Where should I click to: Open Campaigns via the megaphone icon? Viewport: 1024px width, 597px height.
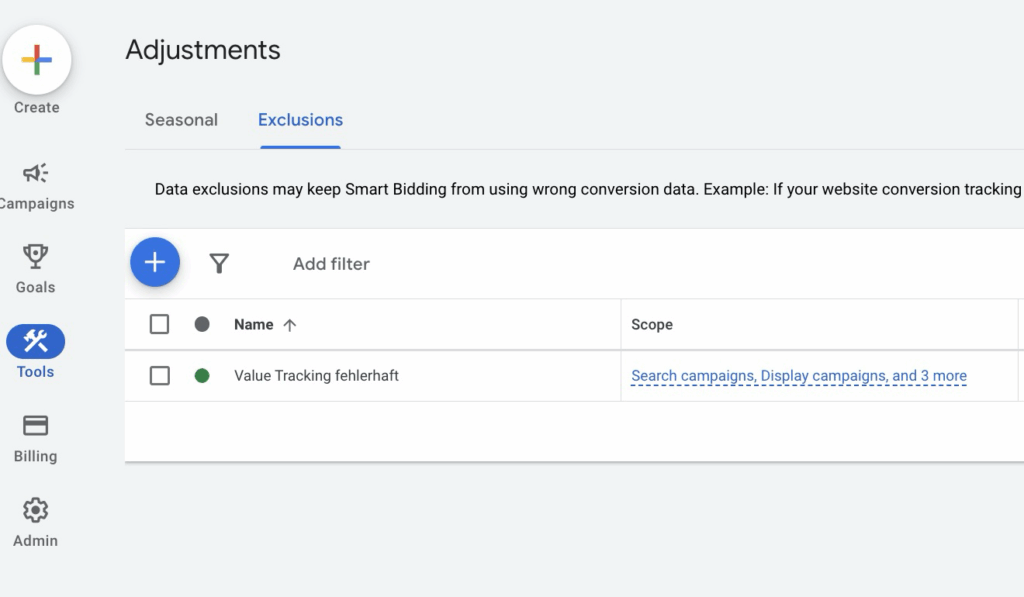coord(36,174)
